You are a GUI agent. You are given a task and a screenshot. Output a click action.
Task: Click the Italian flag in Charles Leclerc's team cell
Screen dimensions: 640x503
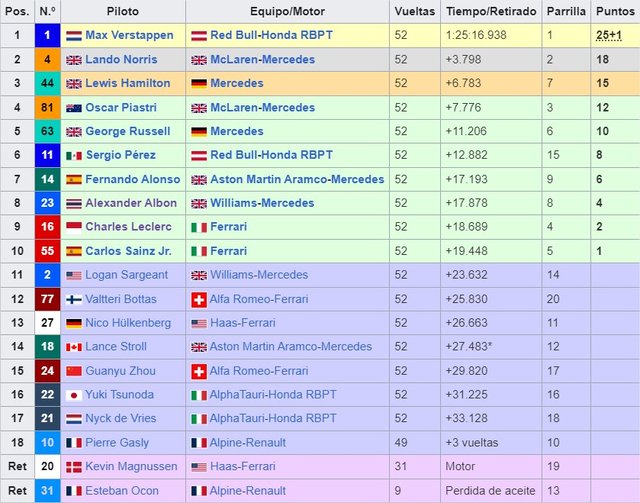[199, 227]
